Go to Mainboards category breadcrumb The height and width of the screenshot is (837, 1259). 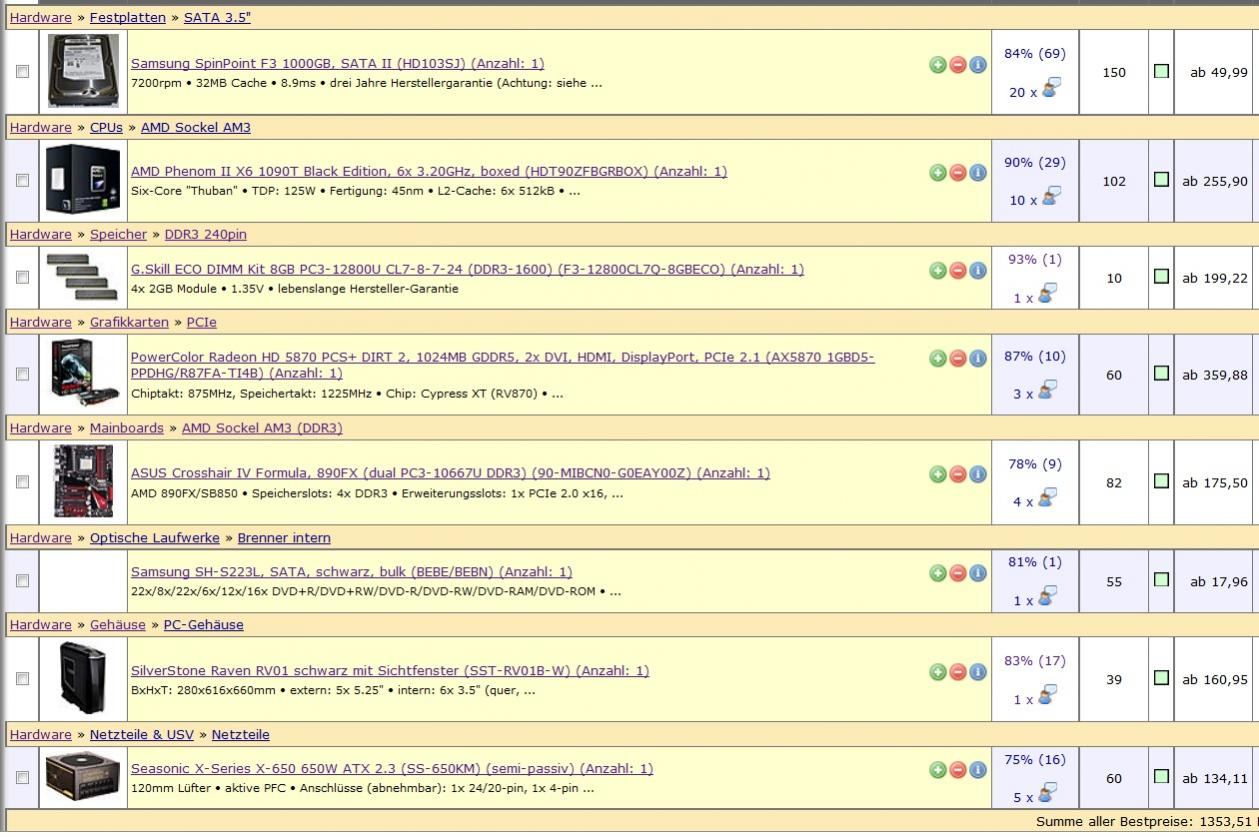[x=126, y=429]
